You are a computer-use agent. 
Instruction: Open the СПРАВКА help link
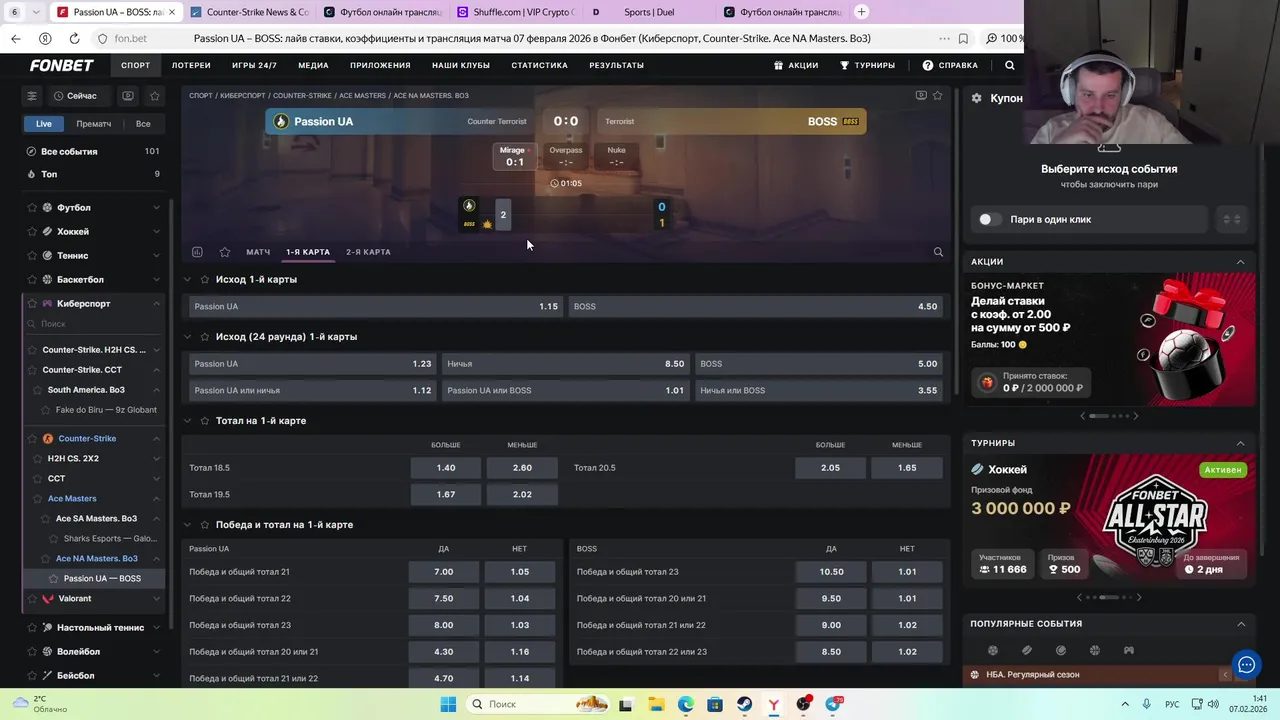(x=950, y=65)
